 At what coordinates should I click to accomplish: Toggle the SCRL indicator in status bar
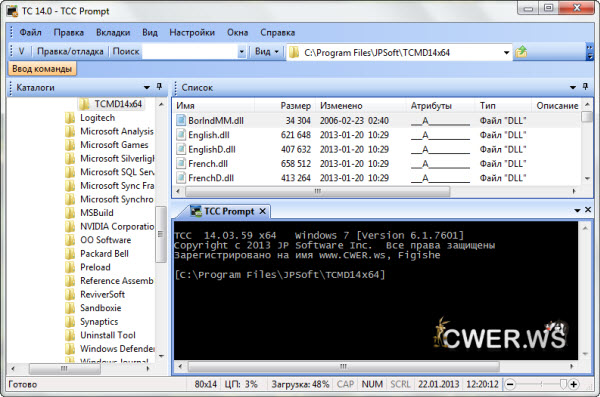400,384
